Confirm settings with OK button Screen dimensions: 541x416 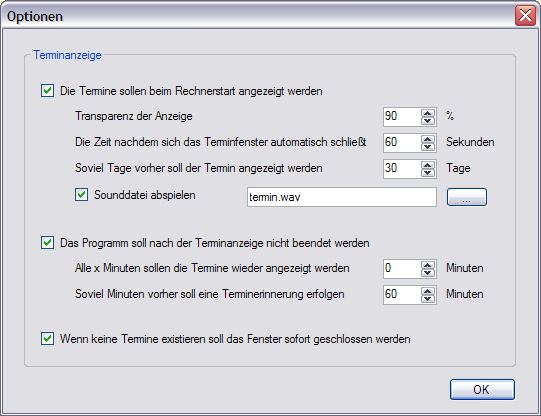[x=482, y=390]
